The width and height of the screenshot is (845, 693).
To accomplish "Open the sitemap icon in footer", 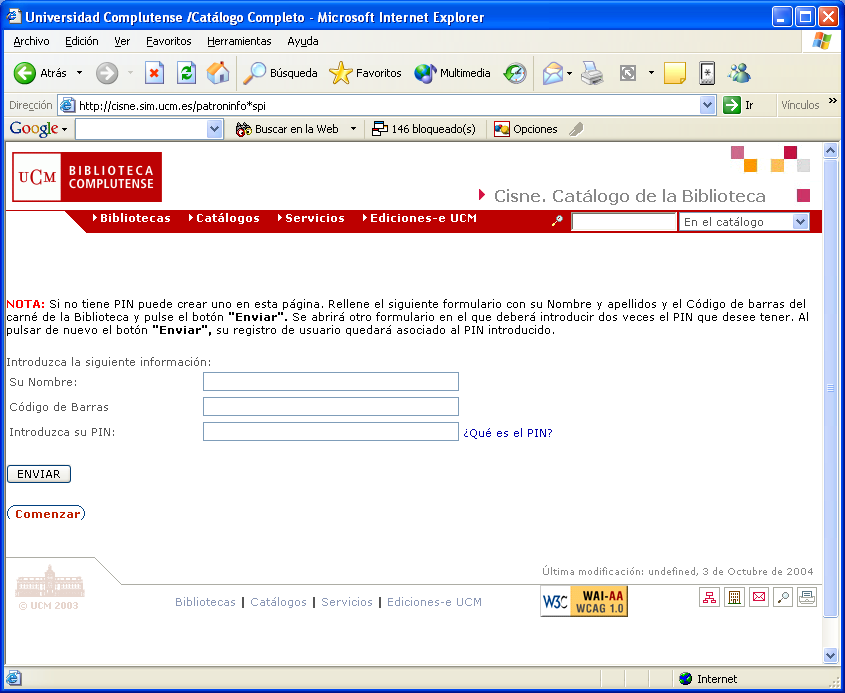I will coord(709,597).
